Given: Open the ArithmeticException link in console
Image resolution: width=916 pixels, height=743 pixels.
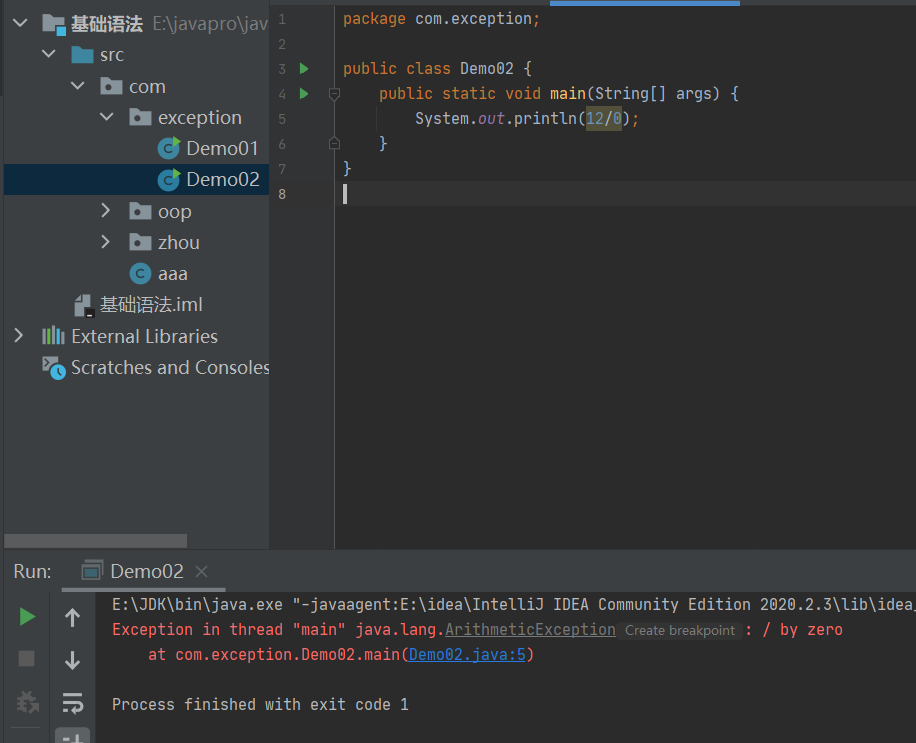Looking at the screenshot, I should (530, 630).
